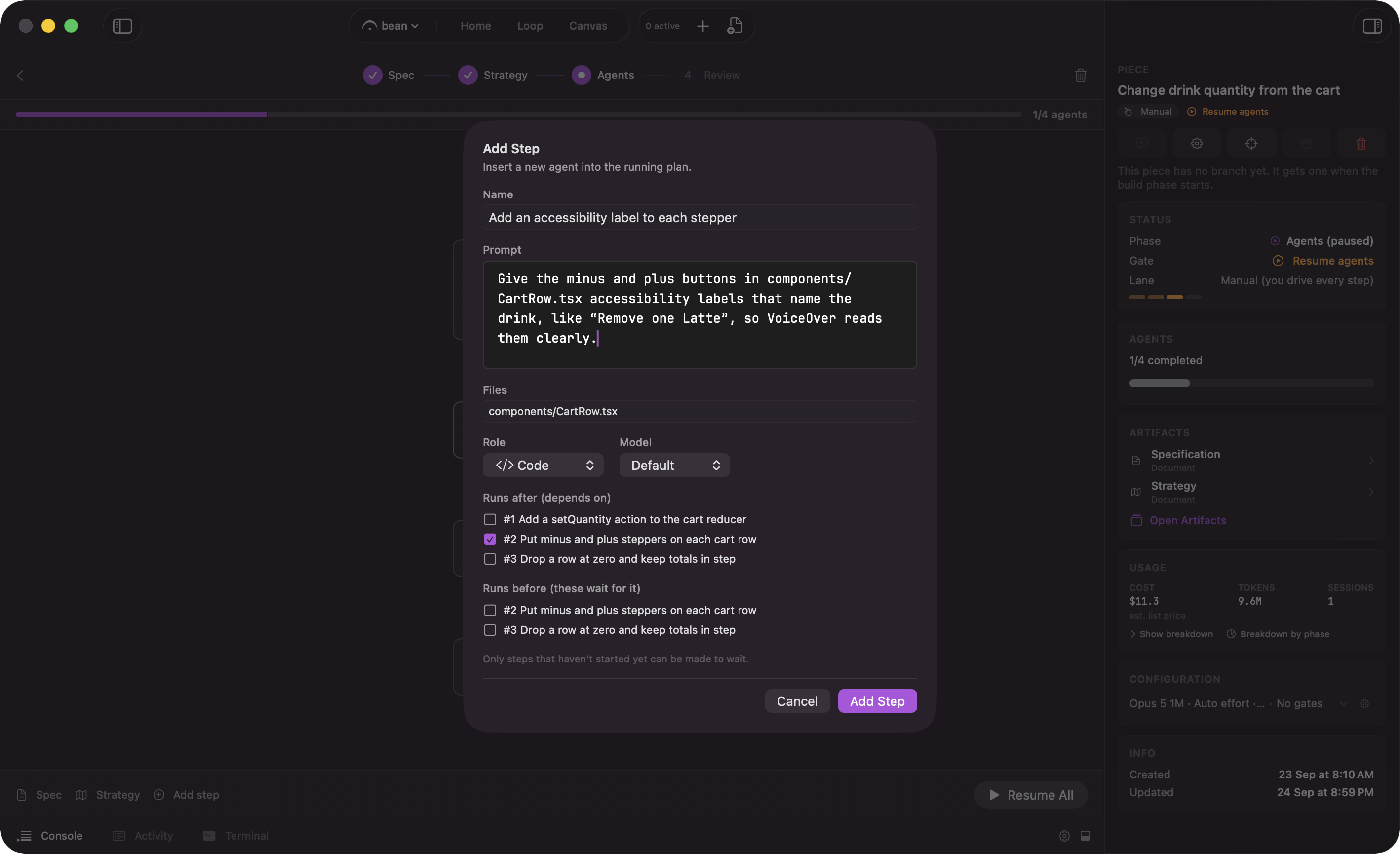Check Runs after #1 Add a setQuantity action
Viewport: 1400px width, 854px height.
tap(490, 519)
